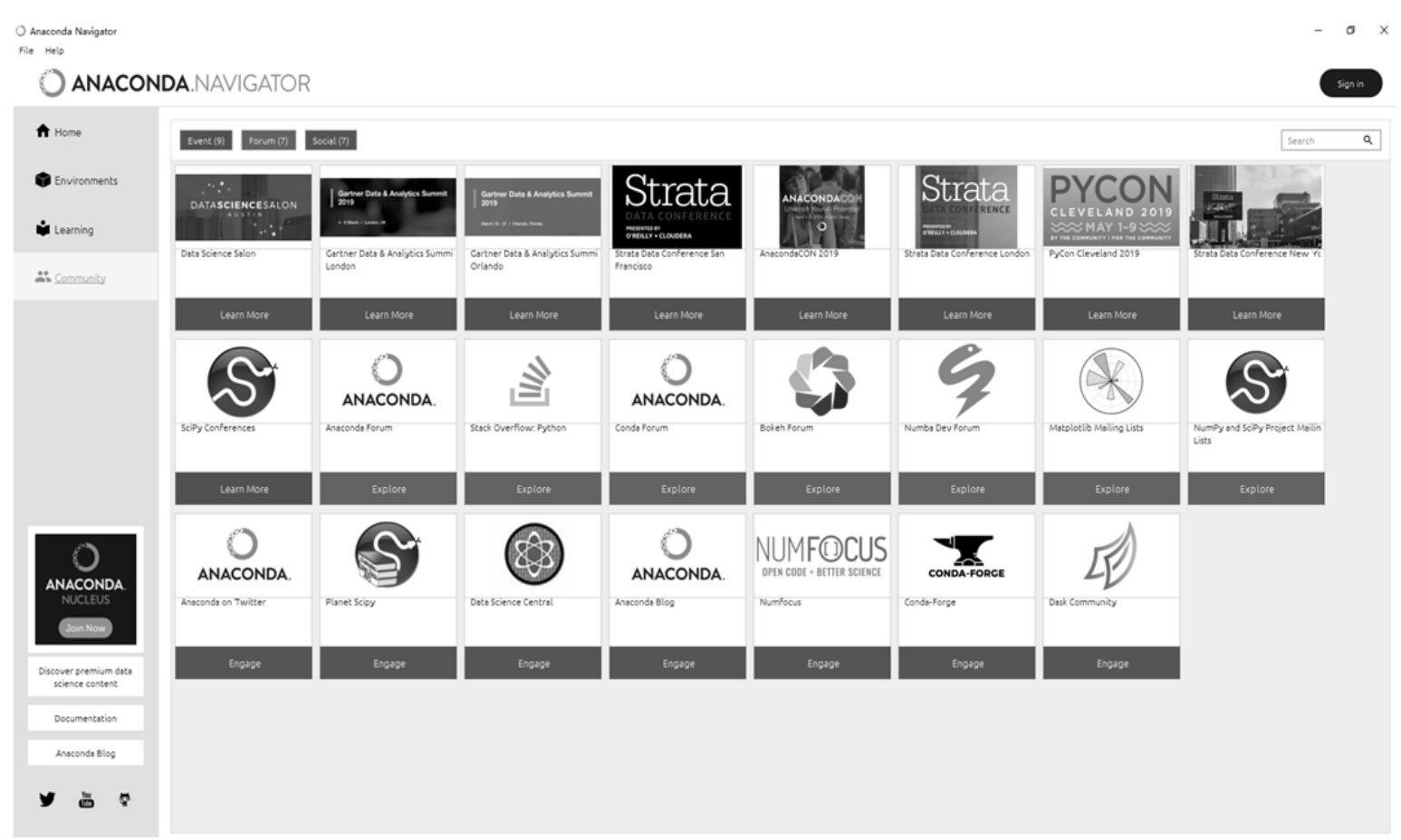Click Engage under Dask Community

point(1112,663)
